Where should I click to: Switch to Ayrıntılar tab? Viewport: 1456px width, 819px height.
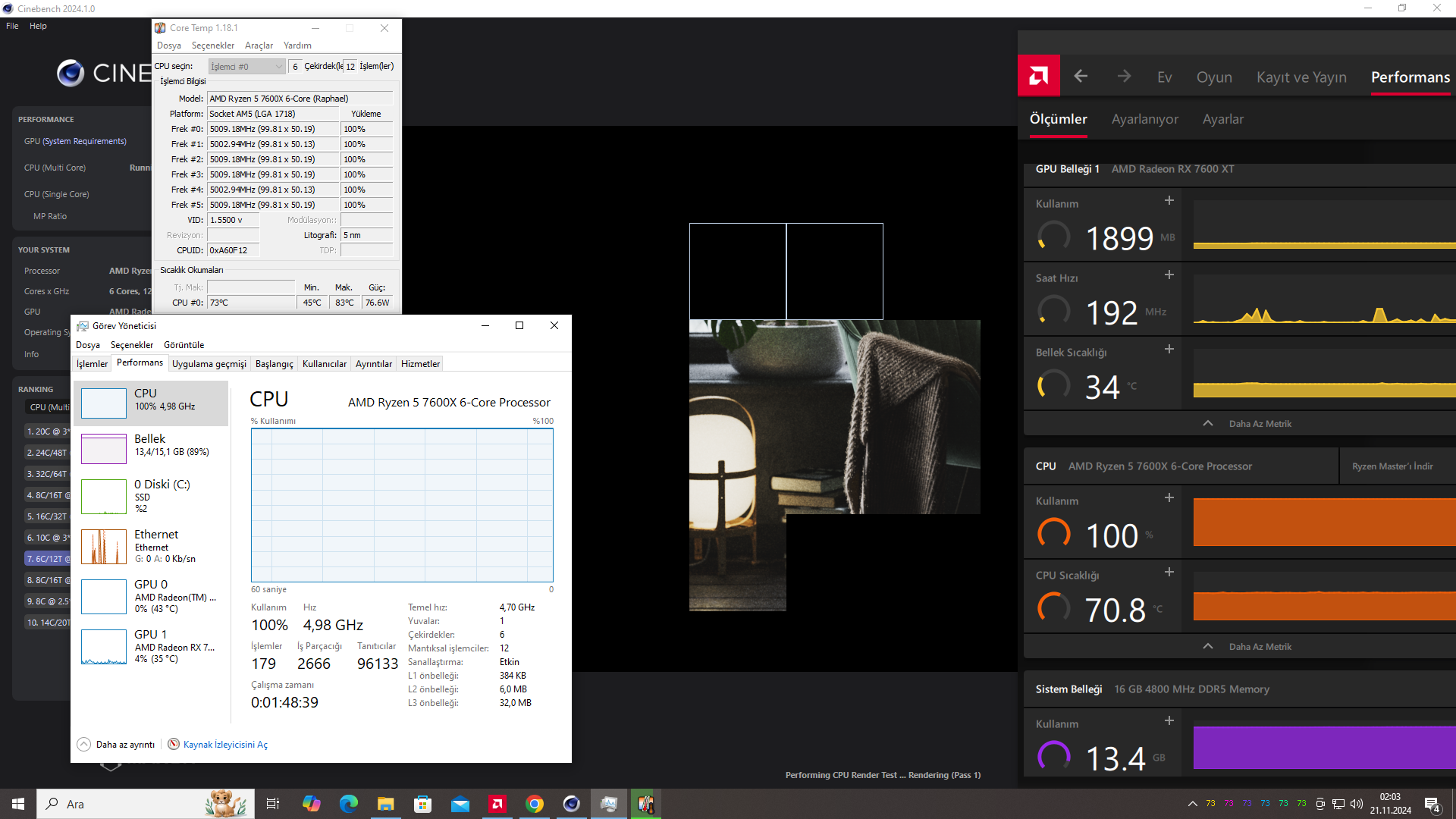[x=374, y=364]
